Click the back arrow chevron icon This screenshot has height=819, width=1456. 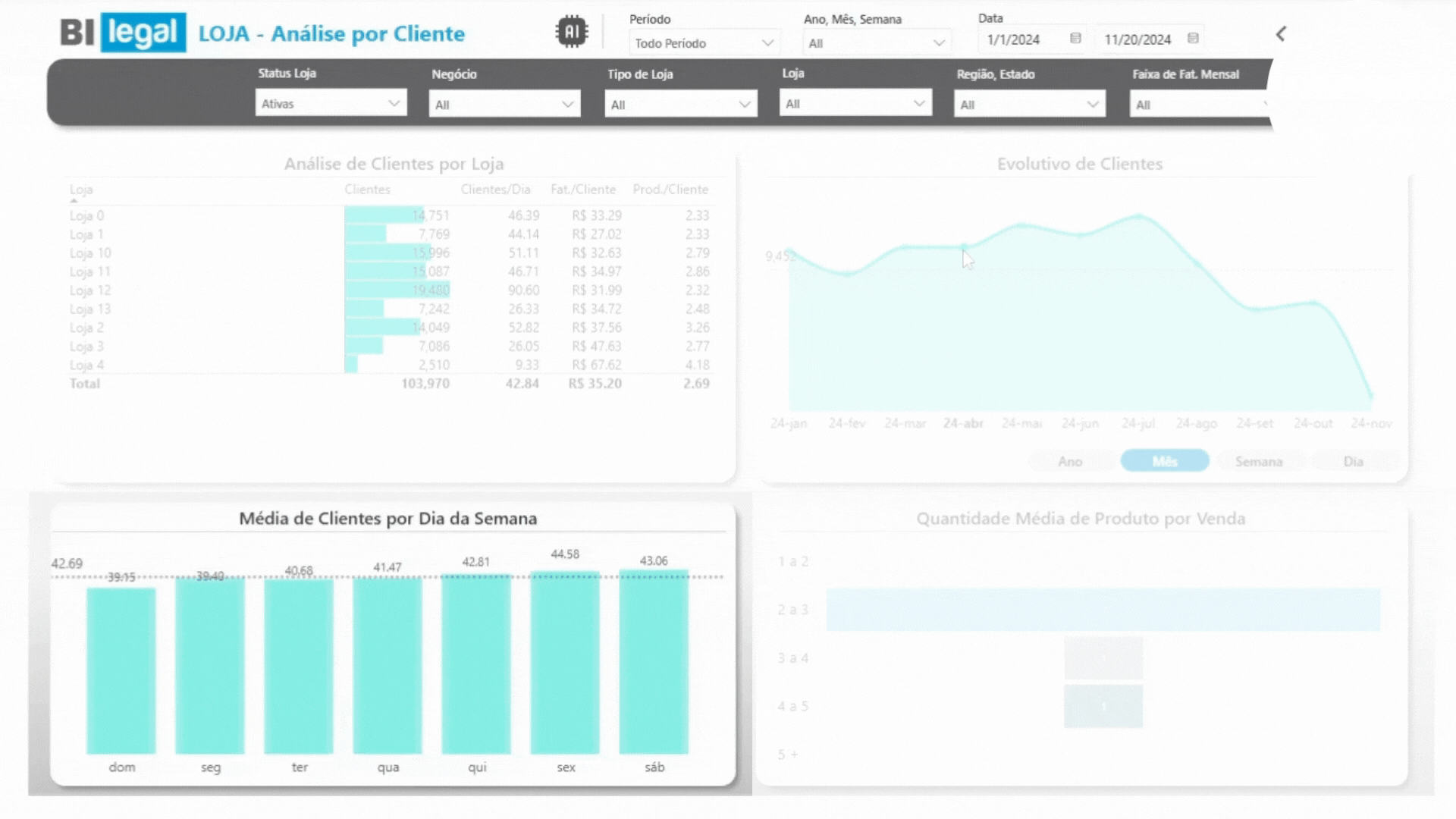coord(1281,34)
